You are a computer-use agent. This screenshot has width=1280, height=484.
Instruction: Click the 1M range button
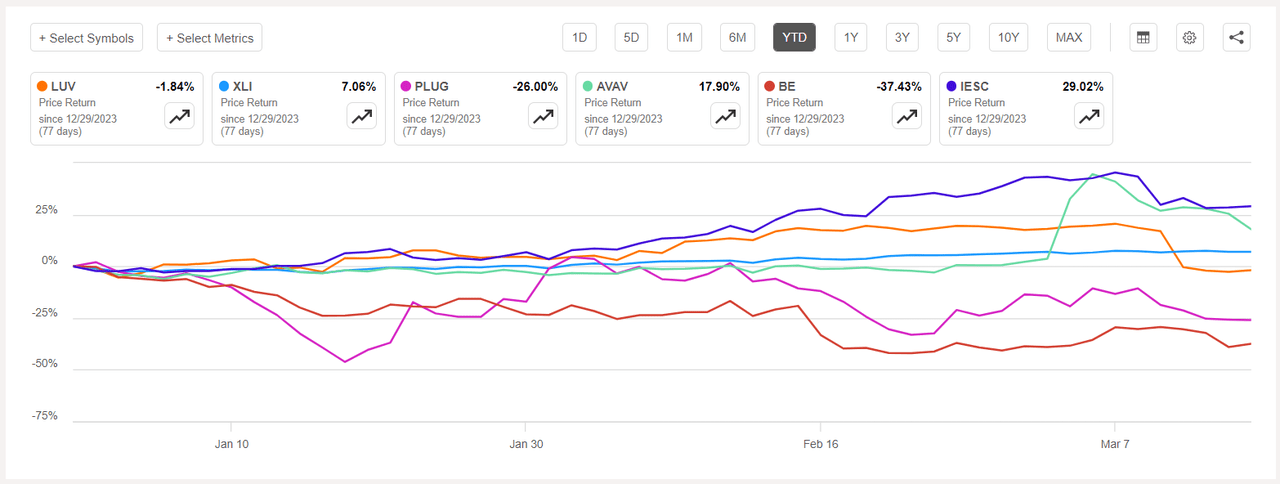684,38
